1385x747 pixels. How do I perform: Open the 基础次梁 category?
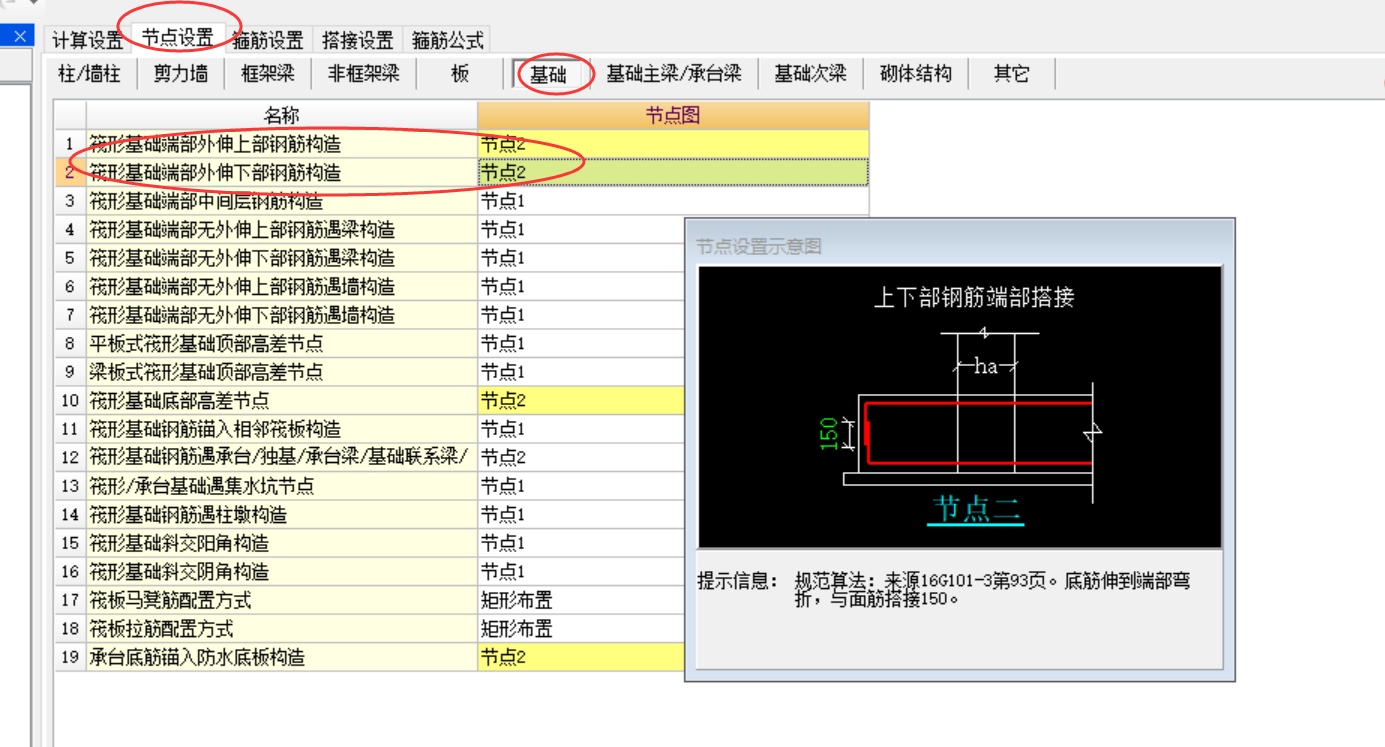pyautogui.click(x=811, y=74)
